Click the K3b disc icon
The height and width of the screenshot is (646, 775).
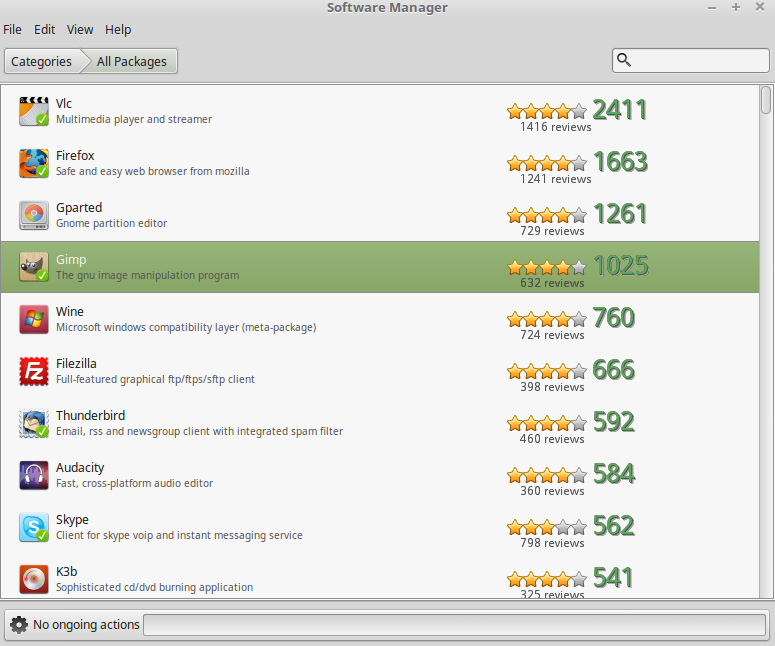(34, 579)
